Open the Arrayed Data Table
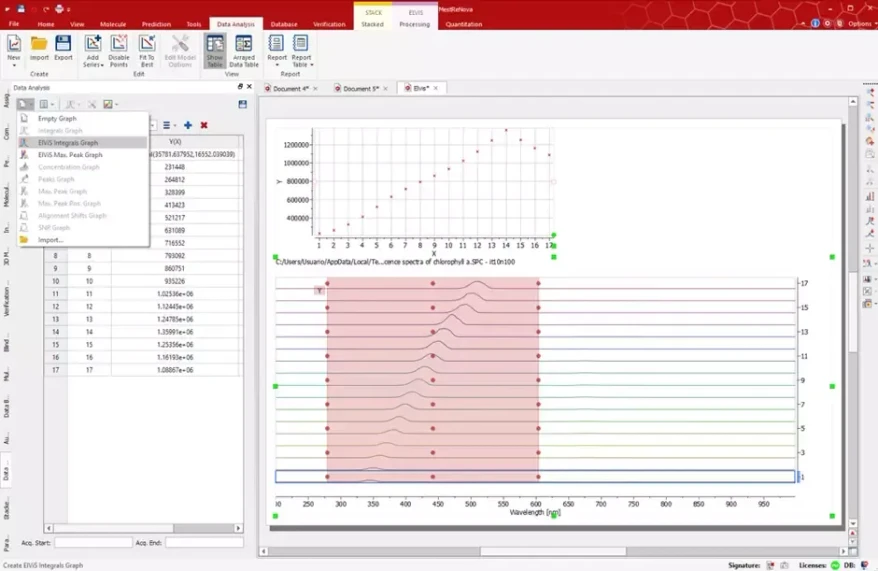This screenshot has width=878, height=571. point(244,51)
